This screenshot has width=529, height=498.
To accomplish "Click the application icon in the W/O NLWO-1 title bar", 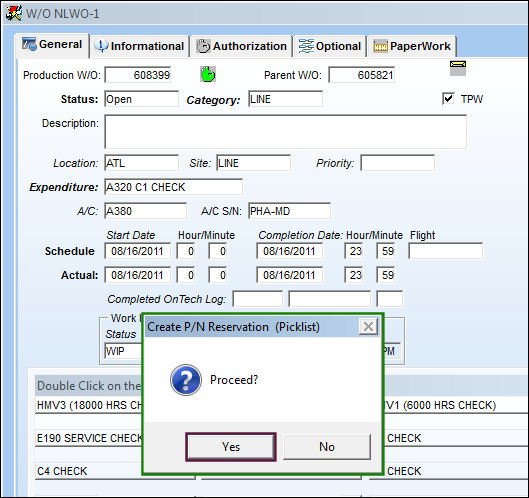I will (14, 13).
